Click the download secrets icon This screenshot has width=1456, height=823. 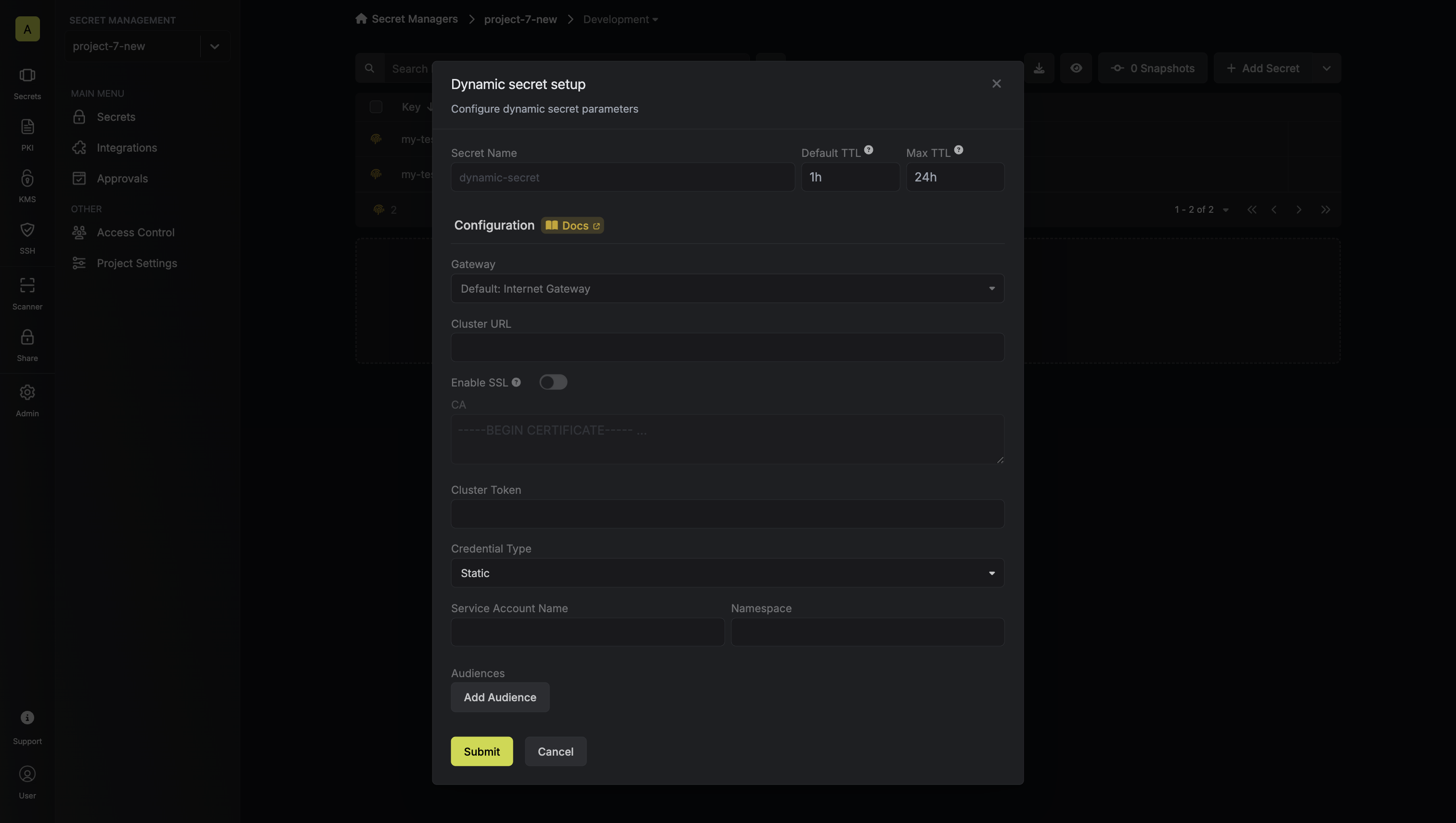pyautogui.click(x=1039, y=68)
